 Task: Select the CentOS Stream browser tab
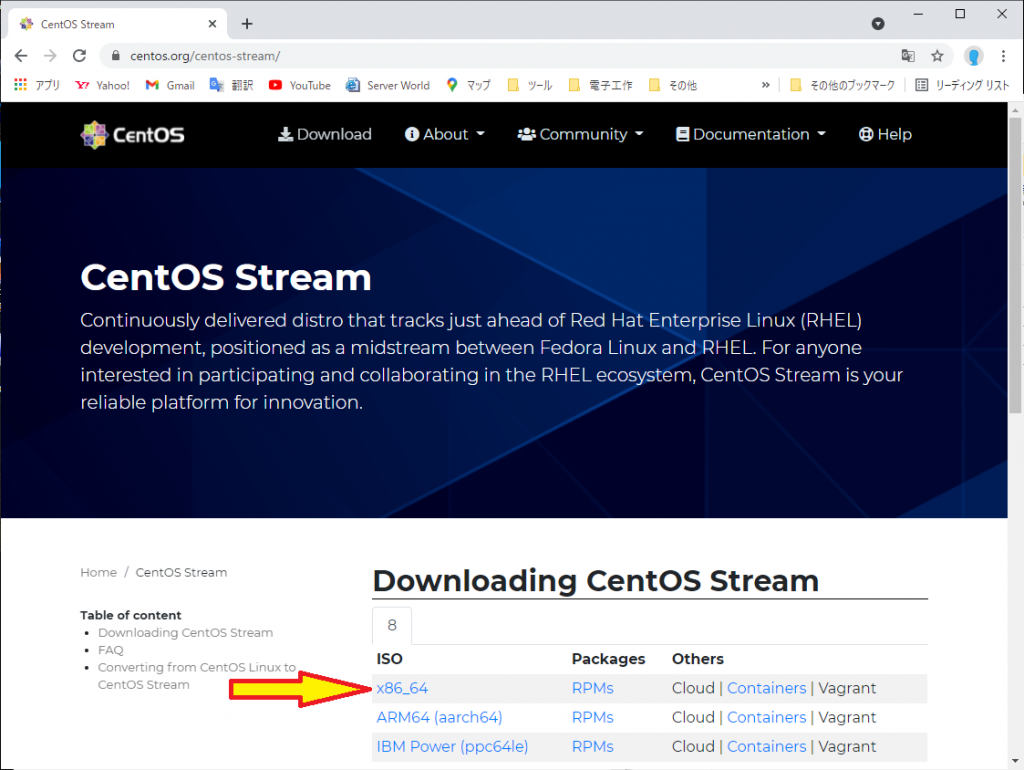(x=118, y=24)
